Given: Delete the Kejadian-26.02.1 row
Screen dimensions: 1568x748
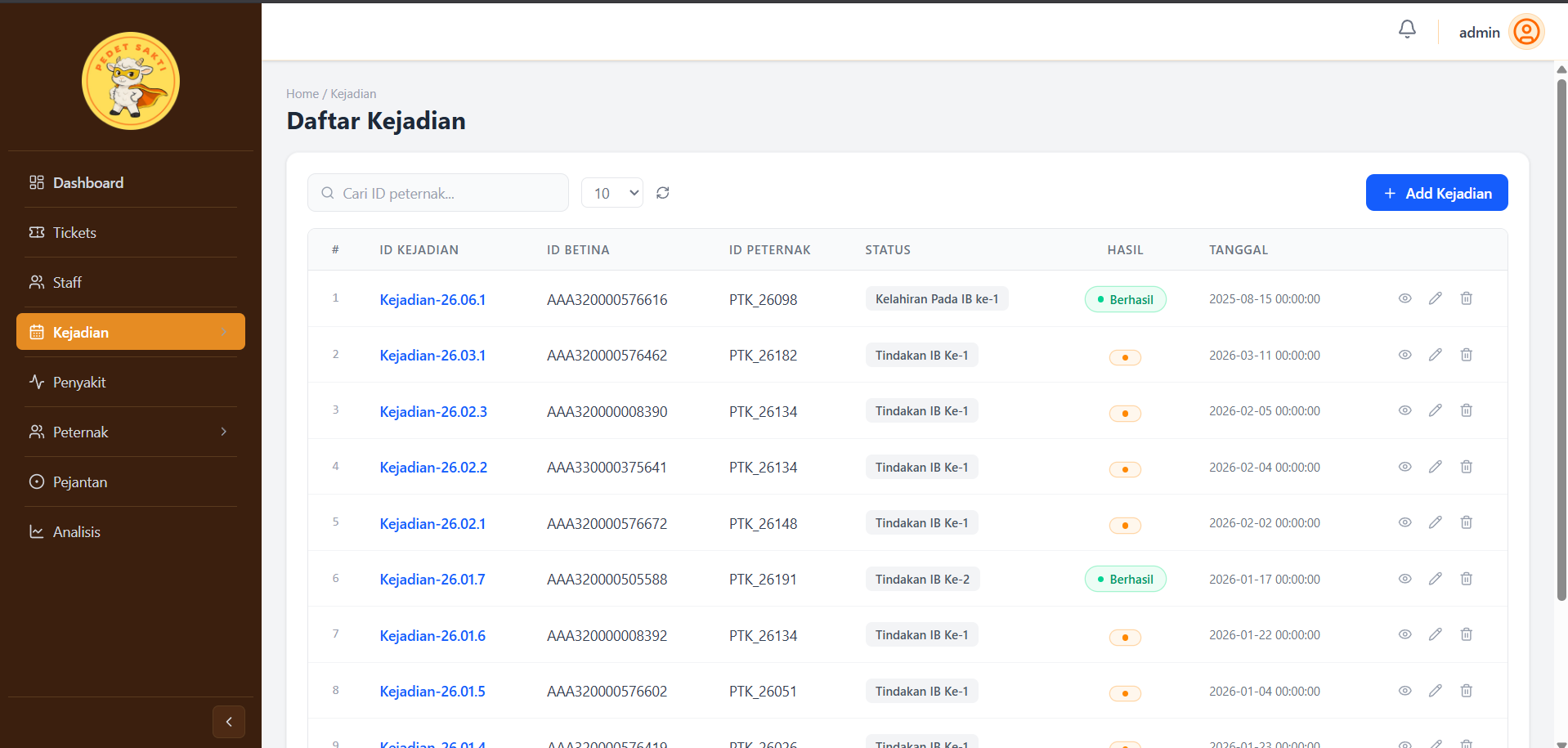Looking at the screenshot, I should point(1467,522).
